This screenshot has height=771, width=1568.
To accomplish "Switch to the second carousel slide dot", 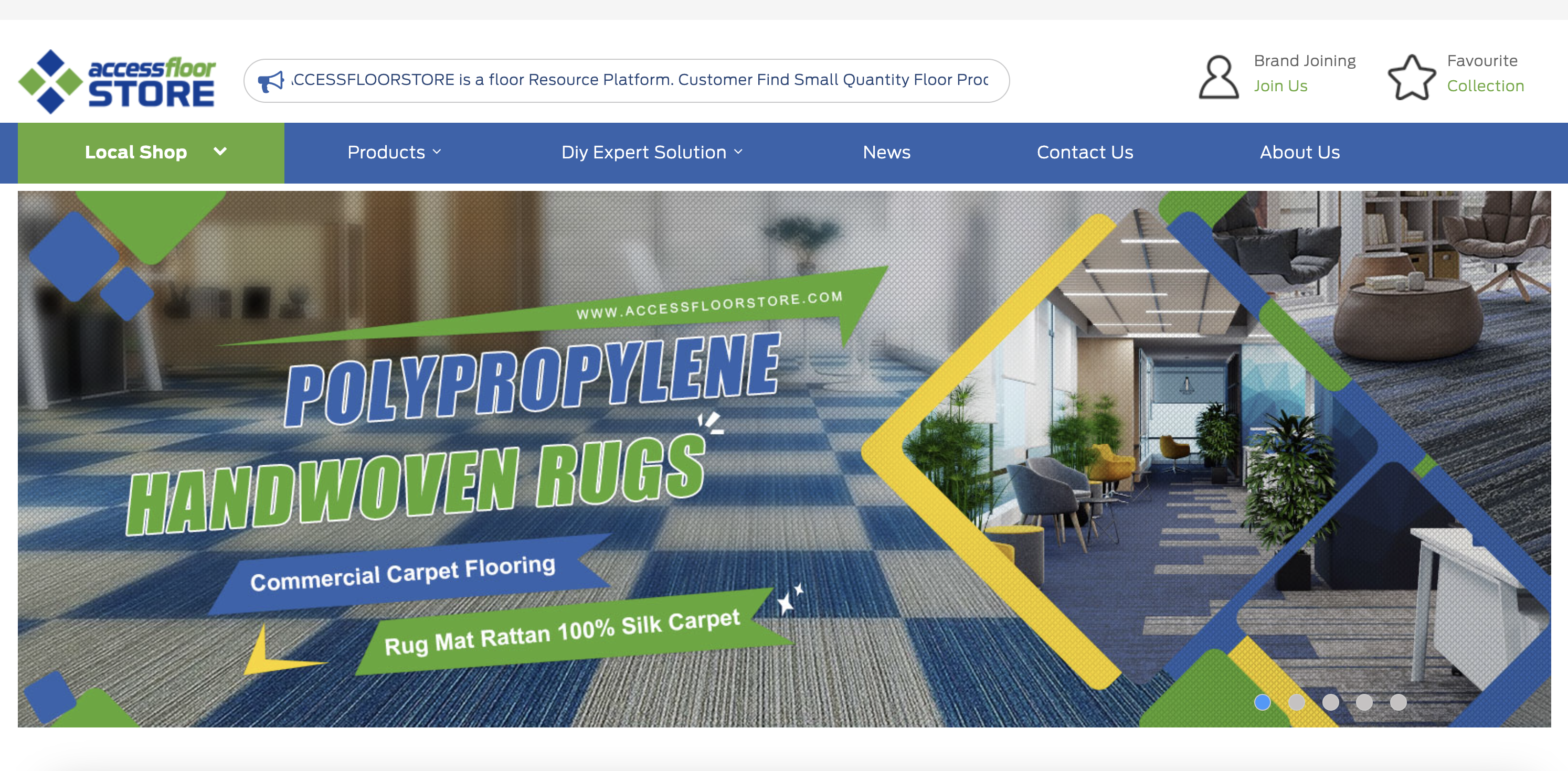I will tap(1297, 702).
